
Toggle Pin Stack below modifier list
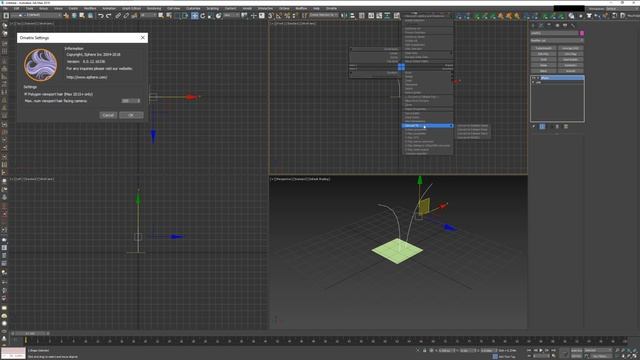click(x=534, y=127)
